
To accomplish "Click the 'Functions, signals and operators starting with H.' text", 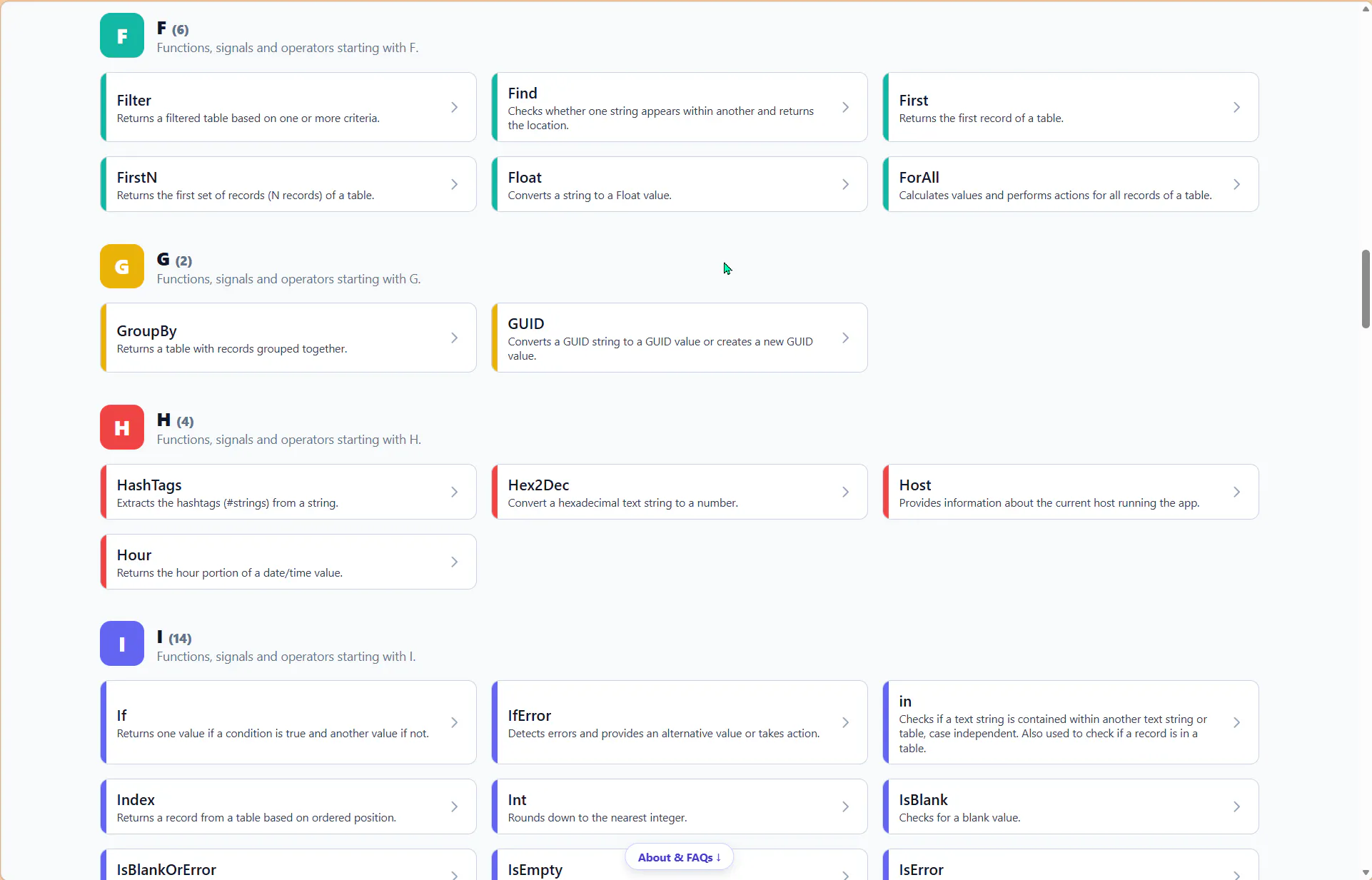I will 289,440.
